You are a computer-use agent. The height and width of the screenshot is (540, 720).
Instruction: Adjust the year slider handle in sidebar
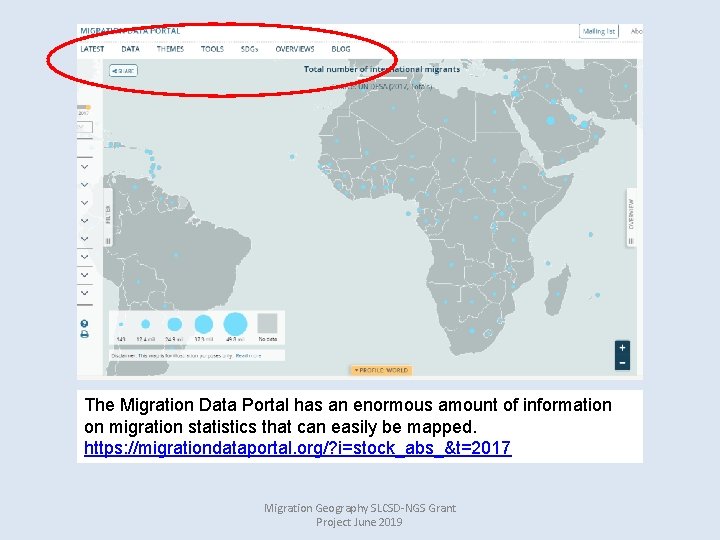[88, 107]
